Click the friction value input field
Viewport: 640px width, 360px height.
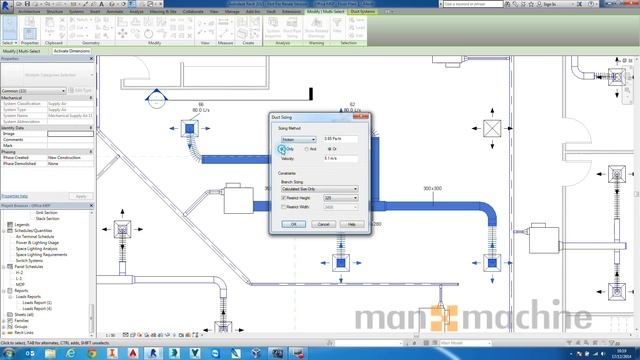340,139
